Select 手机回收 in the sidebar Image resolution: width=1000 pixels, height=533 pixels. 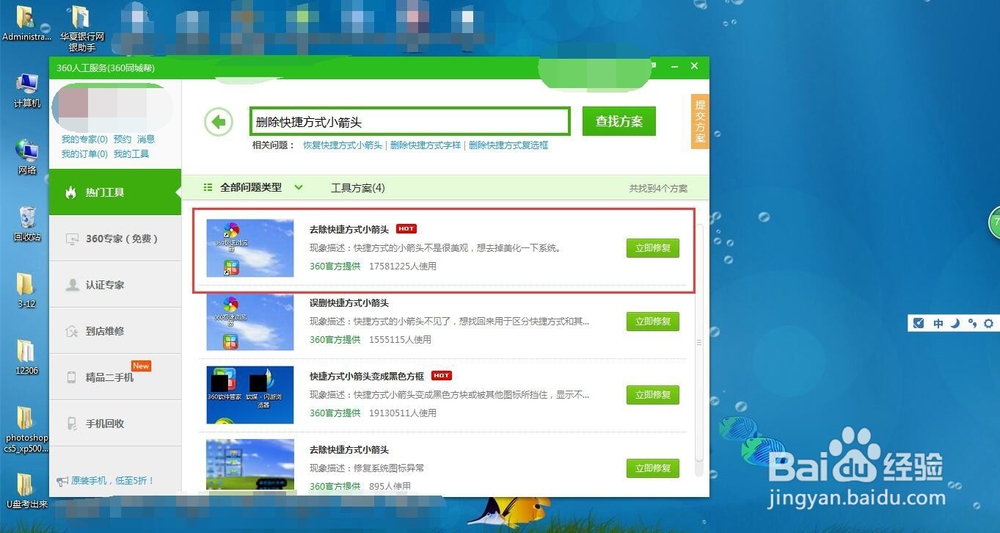pos(115,423)
